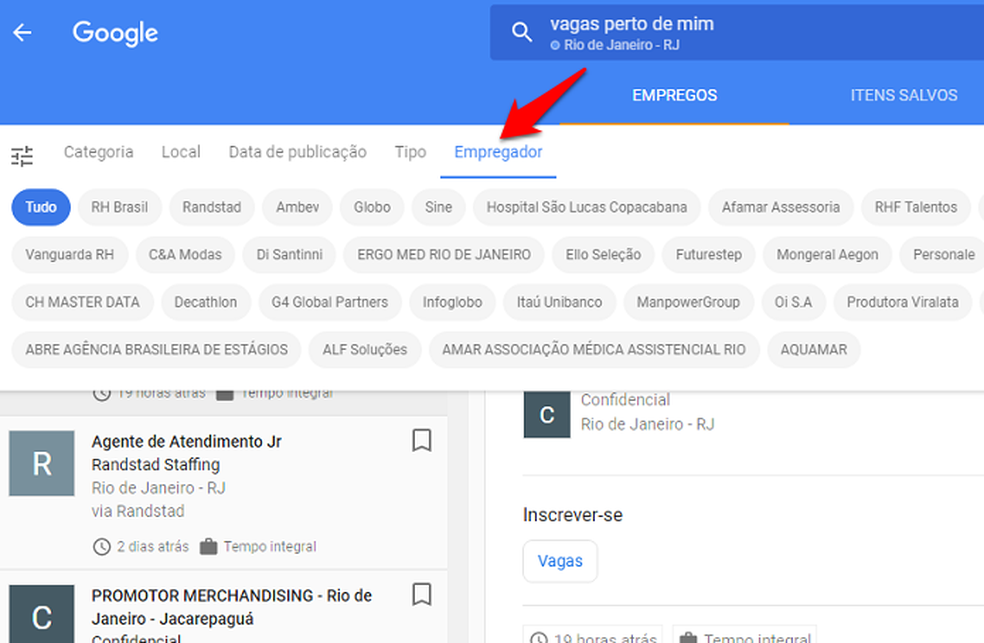Select the Mongeral Aegon chip
984x643 pixels.
point(827,255)
